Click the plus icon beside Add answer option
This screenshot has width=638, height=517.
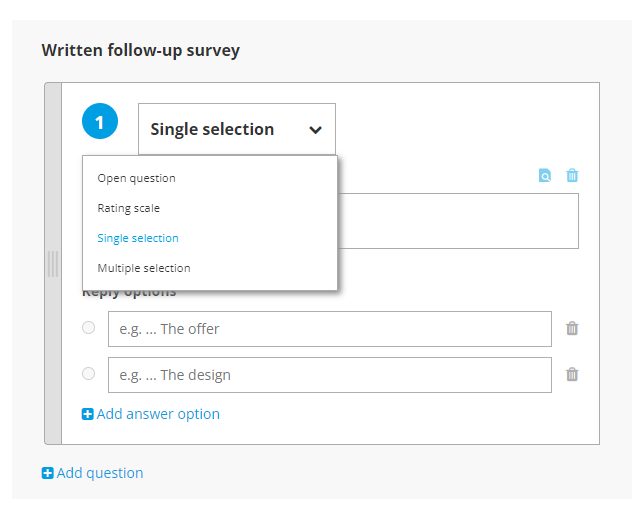click(x=87, y=414)
